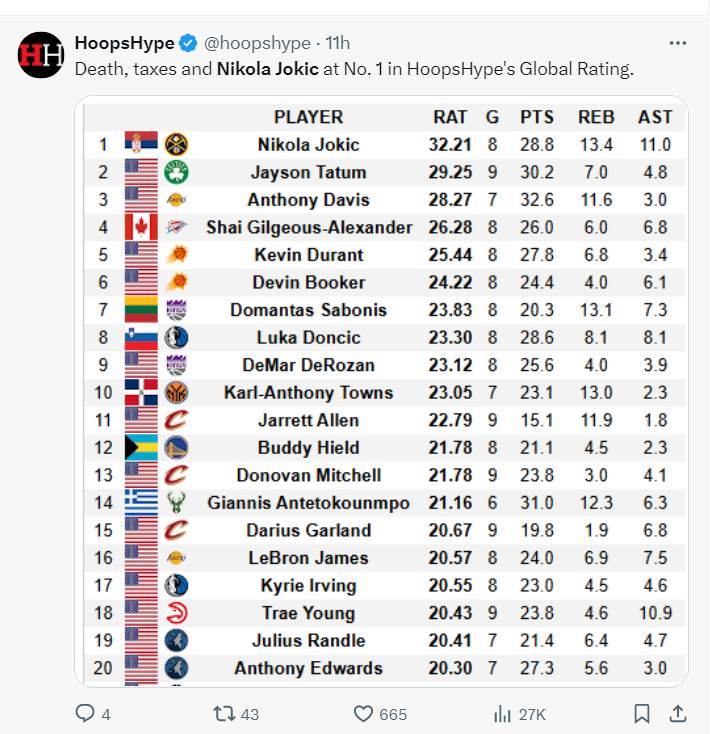Click the Denver Nuggets logo by Jokic
710x734 pixels.
pyautogui.click(x=176, y=144)
